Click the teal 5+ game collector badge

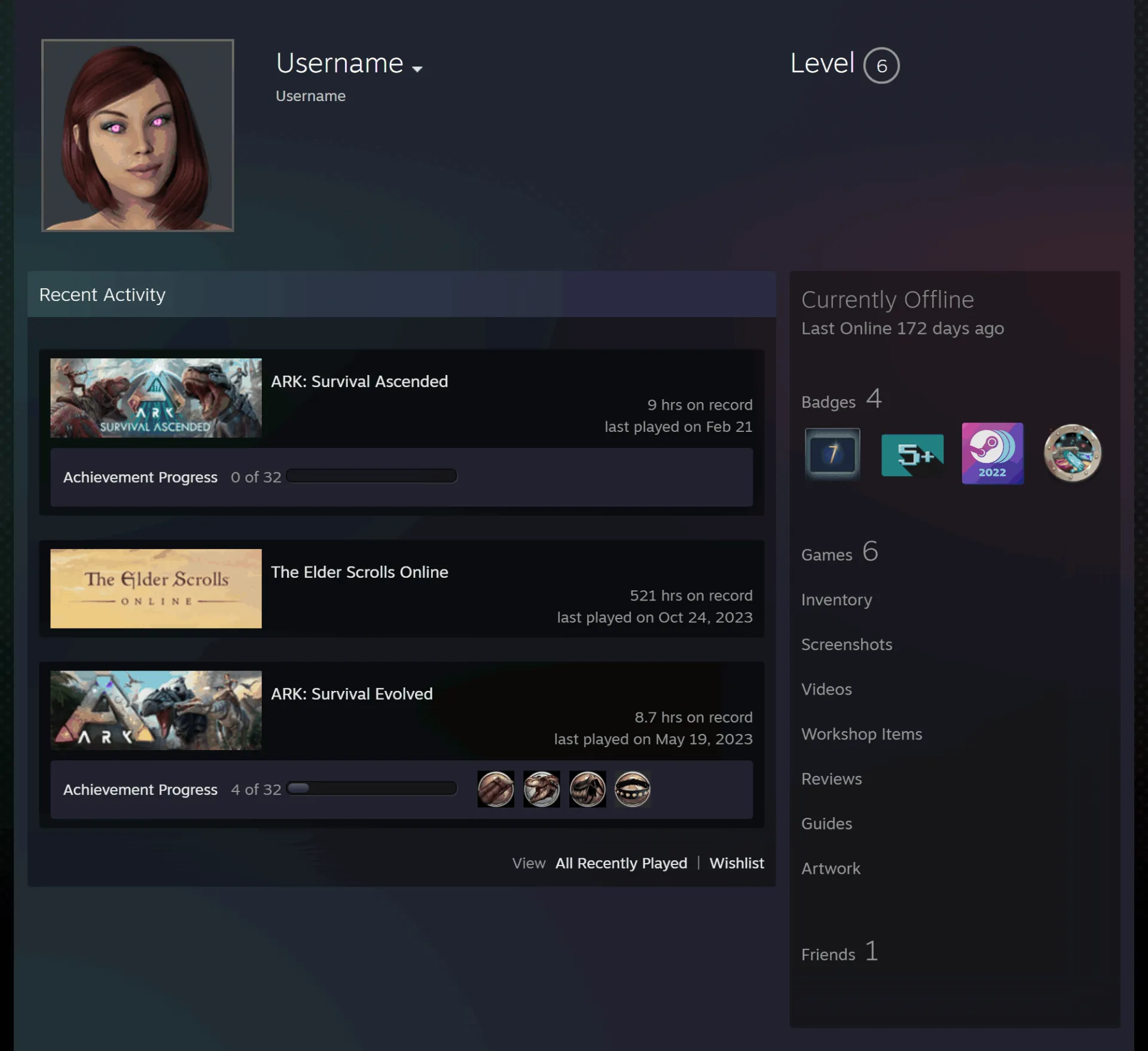coord(912,455)
